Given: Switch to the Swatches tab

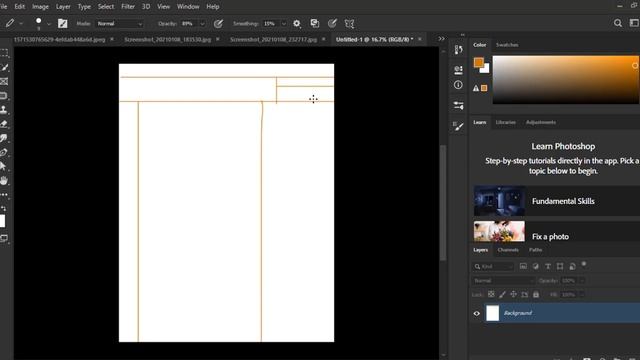Looking at the screenshot, I should click(507, 45).
